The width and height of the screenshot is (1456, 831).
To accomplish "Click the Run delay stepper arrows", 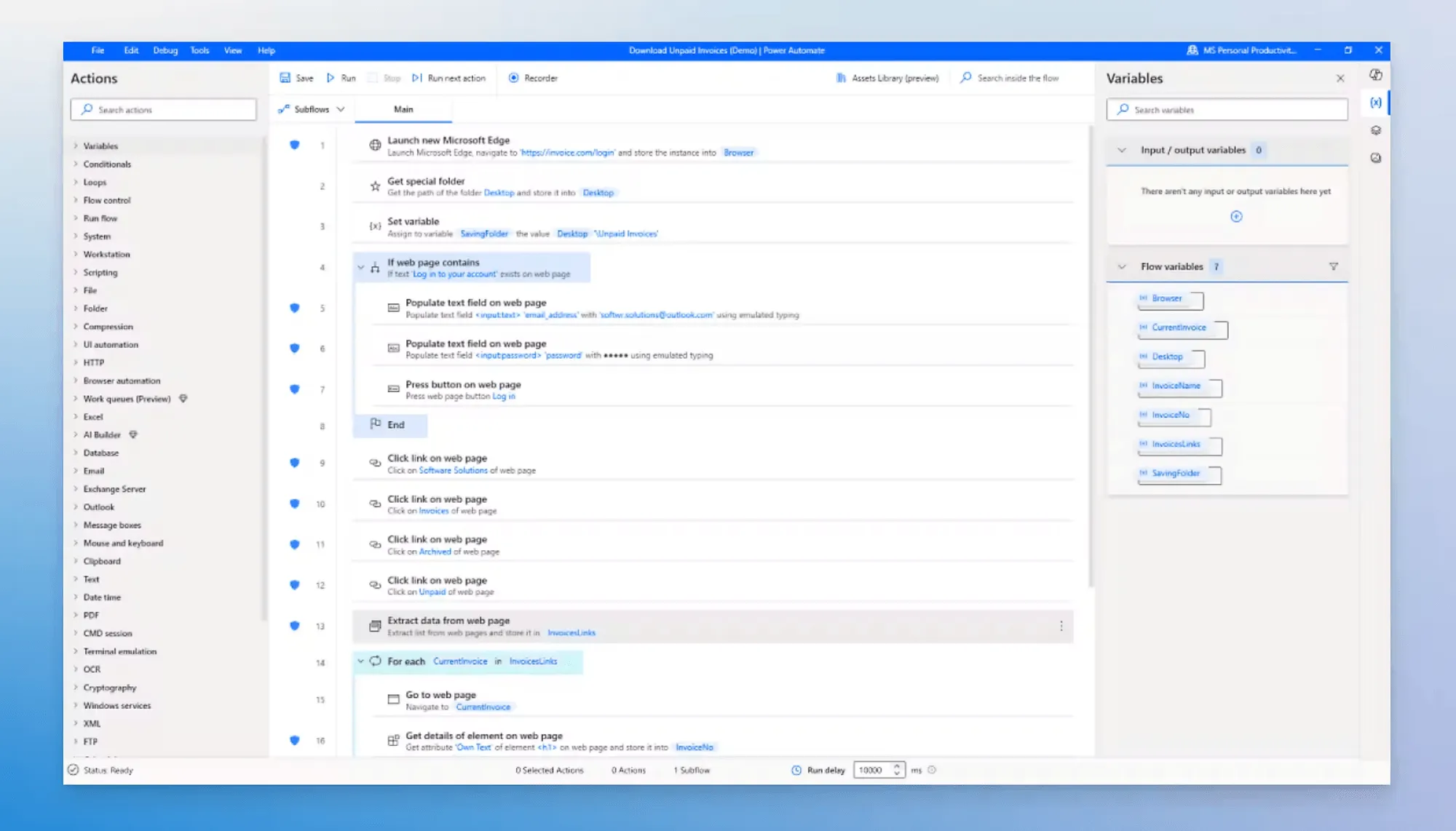I will click(897, 770).
